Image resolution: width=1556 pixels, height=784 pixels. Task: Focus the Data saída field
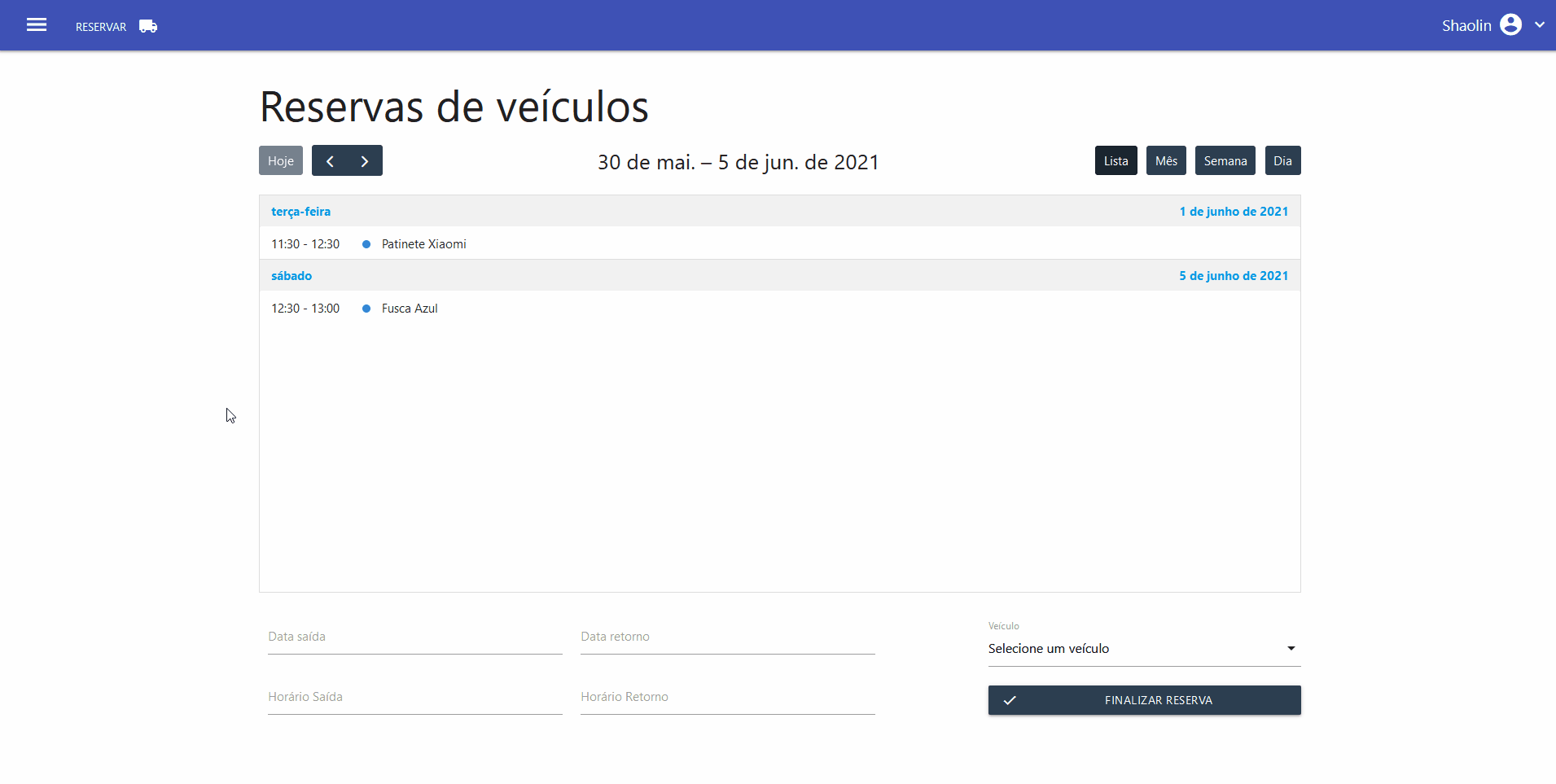414,637
